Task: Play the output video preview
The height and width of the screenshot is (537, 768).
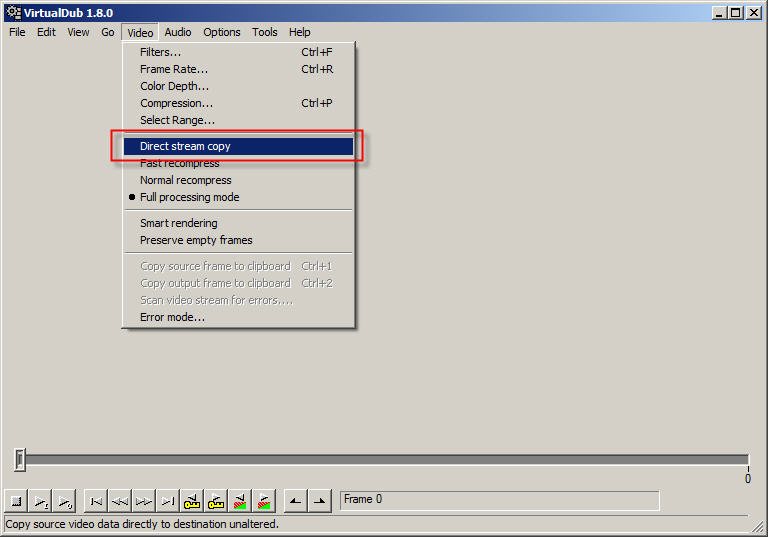Action: [x=65, y=501]
